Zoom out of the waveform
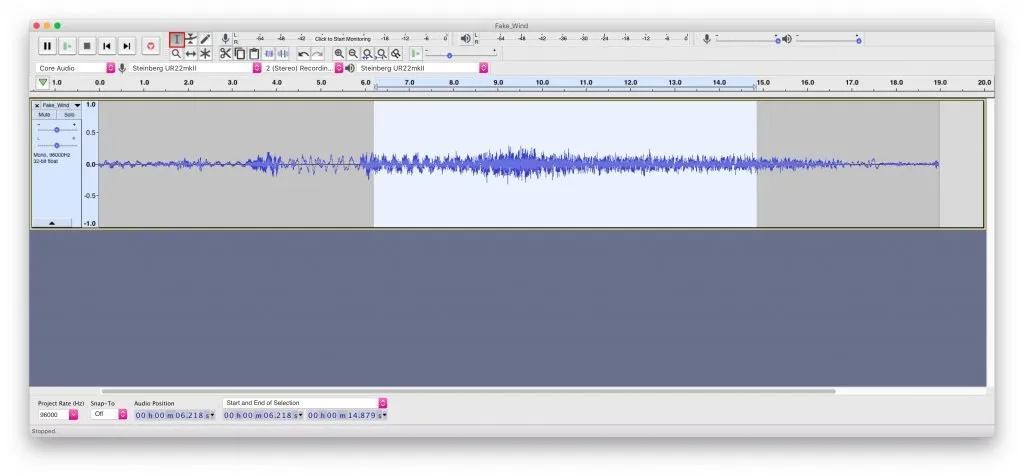1024x476 pixels. coord(353,54)
